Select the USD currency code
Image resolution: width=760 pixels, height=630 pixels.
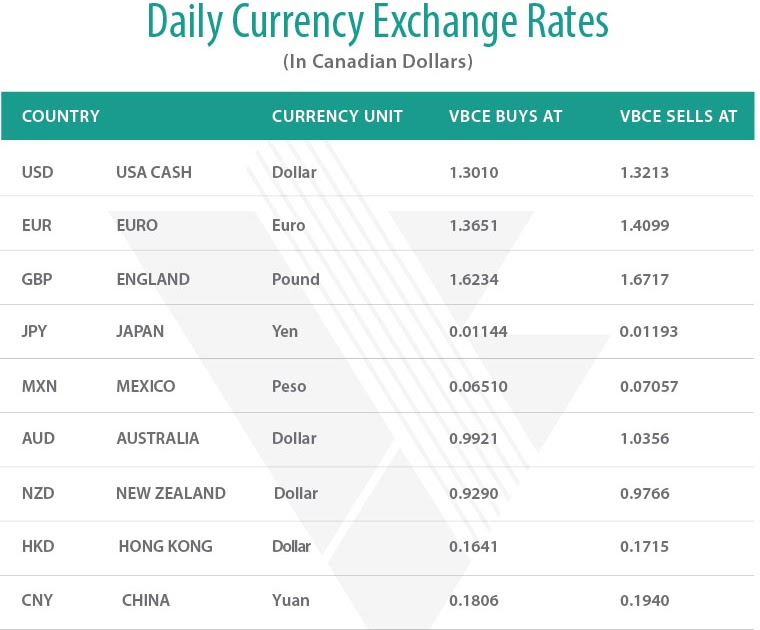[37, 172]
